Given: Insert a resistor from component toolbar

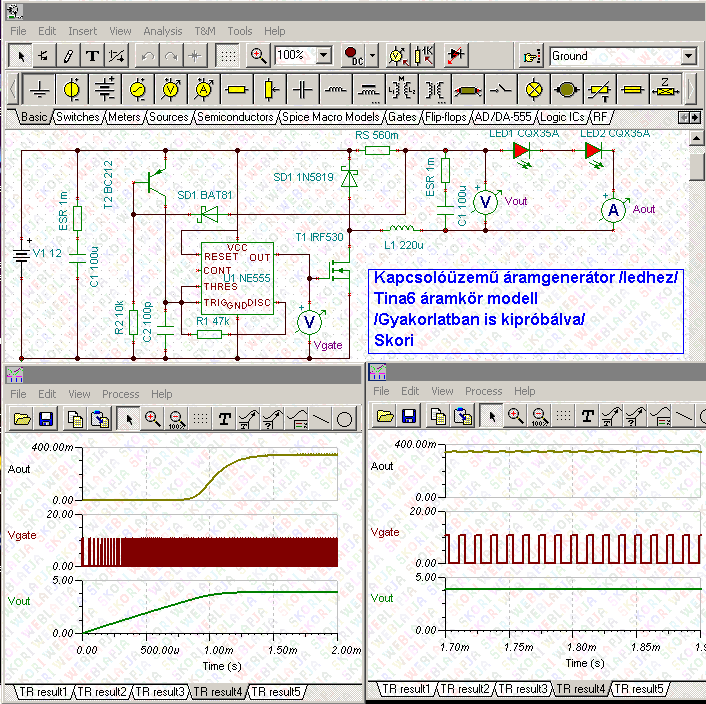Looking at the screenshot, I should point(236,90).
